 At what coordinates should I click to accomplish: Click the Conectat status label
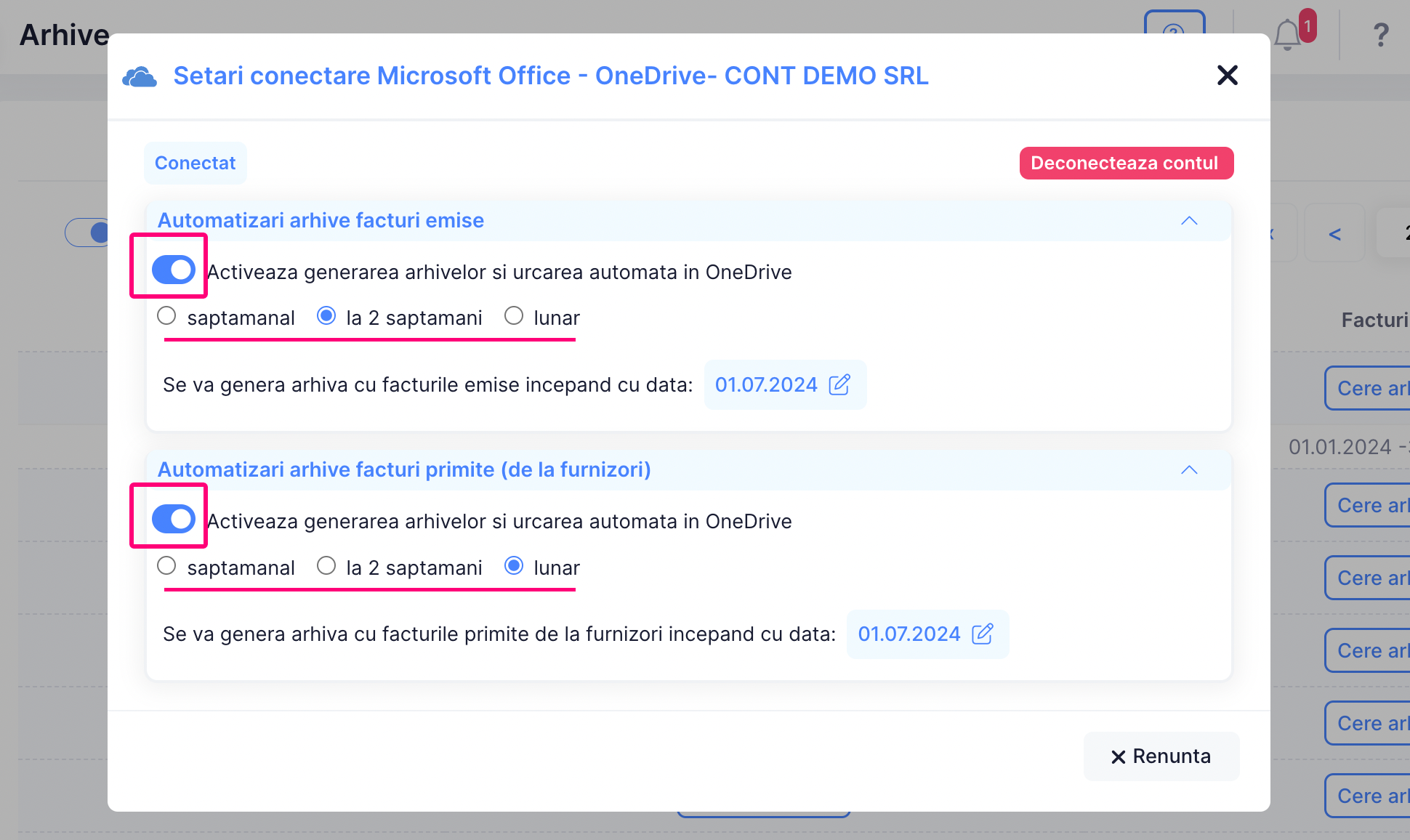click(195, 163)
